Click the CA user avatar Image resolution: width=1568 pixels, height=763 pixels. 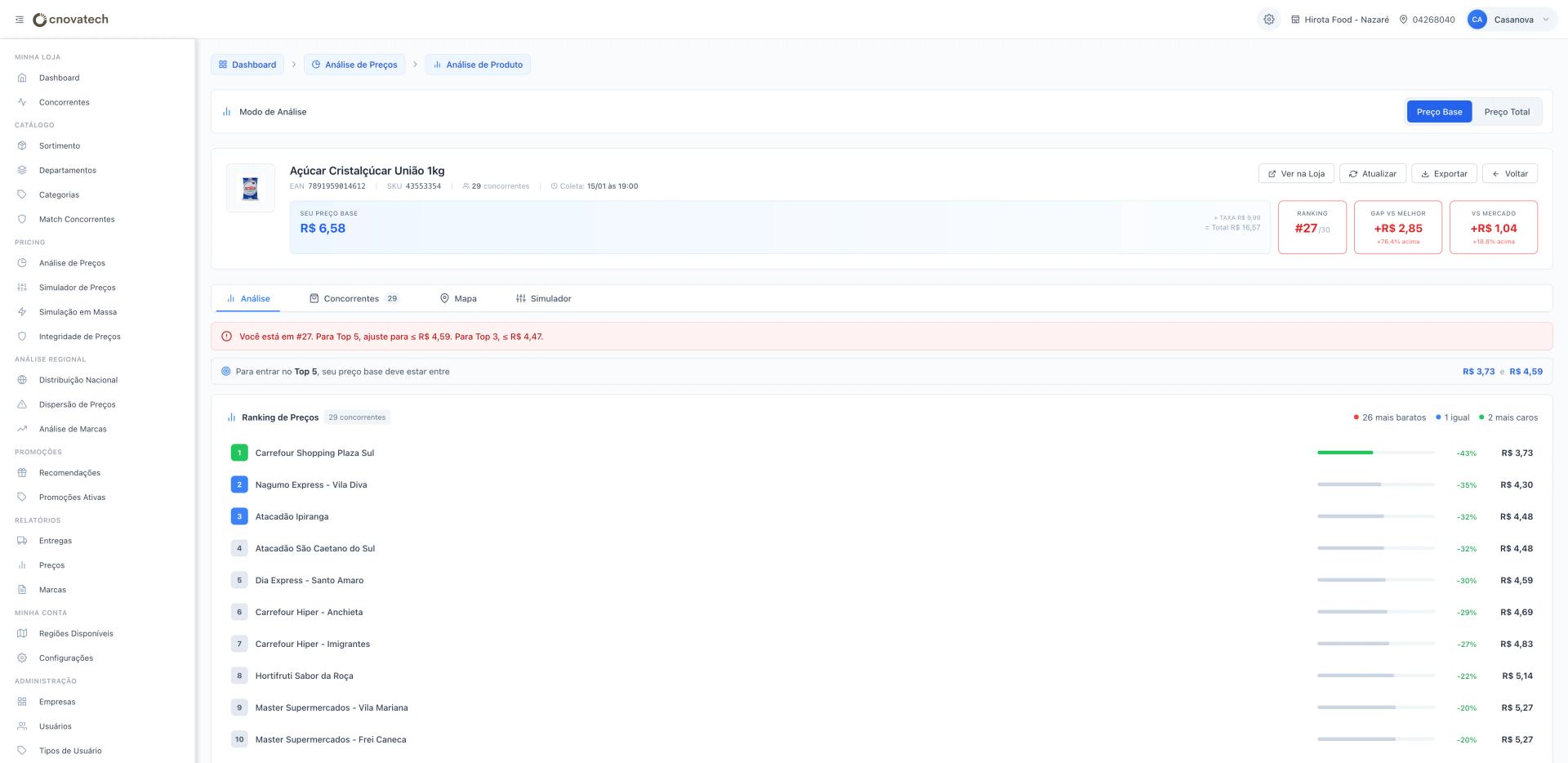tap(1477, 20)
